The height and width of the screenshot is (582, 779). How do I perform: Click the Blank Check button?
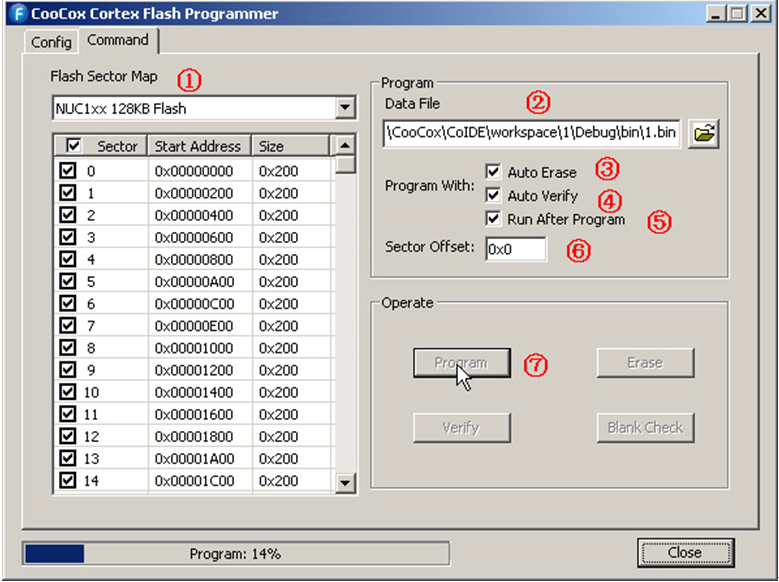(x=645, y=427)
